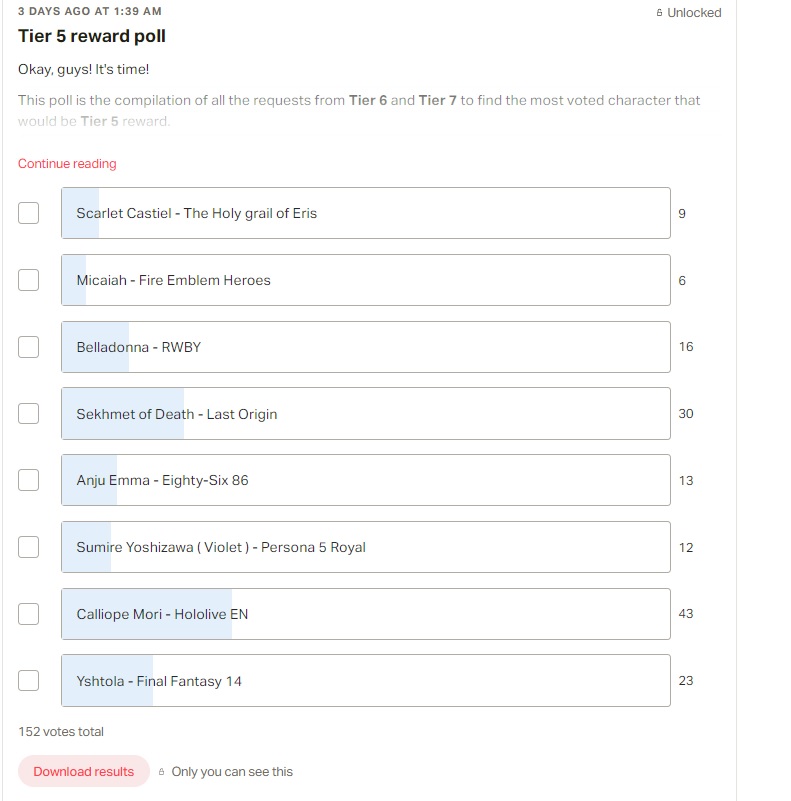791x801 pixels.
Task: Click the post timestamp 3 days ago
Action: point(90,11)
